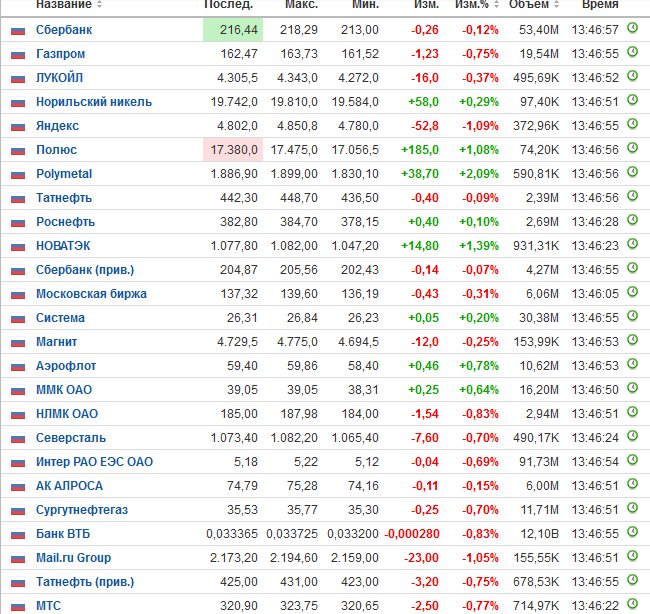Screen dimensions: 650x614
Task: Click the Russian flag icon beside Система
Action: coord(18,319)
